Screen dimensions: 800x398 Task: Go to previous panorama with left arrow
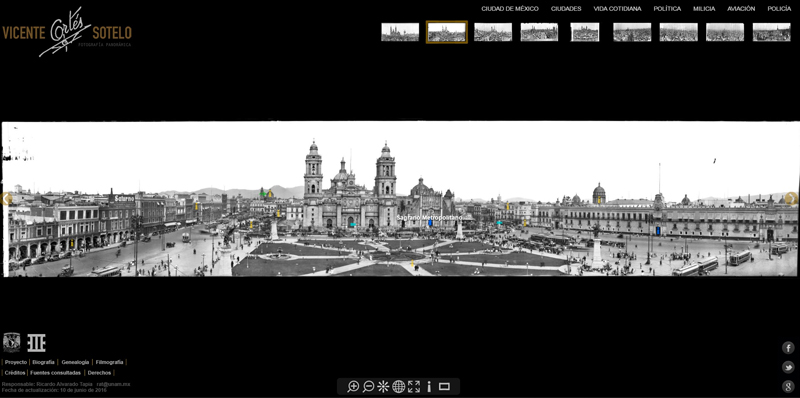point(7,199)
